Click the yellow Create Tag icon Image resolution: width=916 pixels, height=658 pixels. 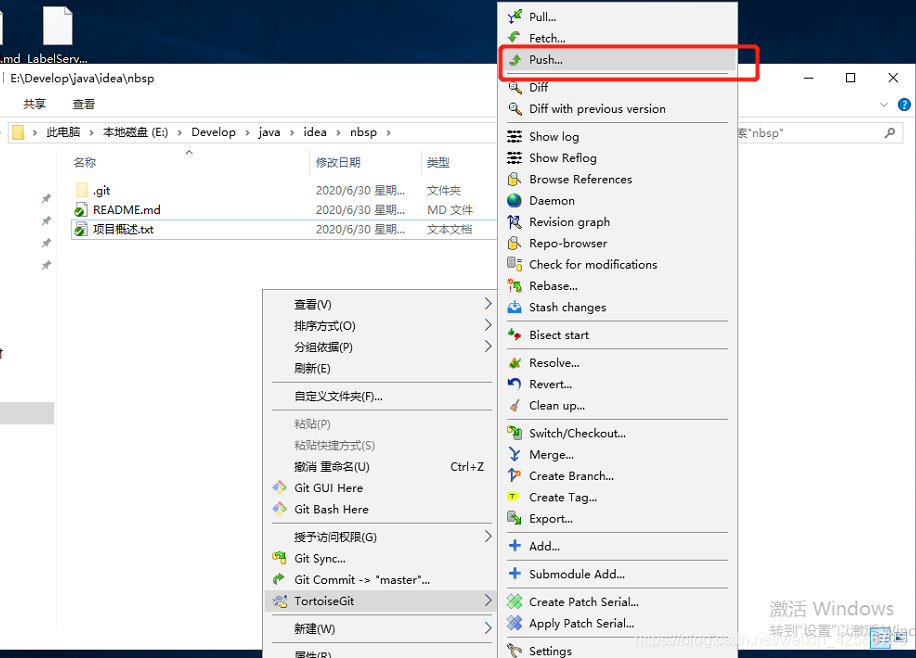[x=513, y=497]
